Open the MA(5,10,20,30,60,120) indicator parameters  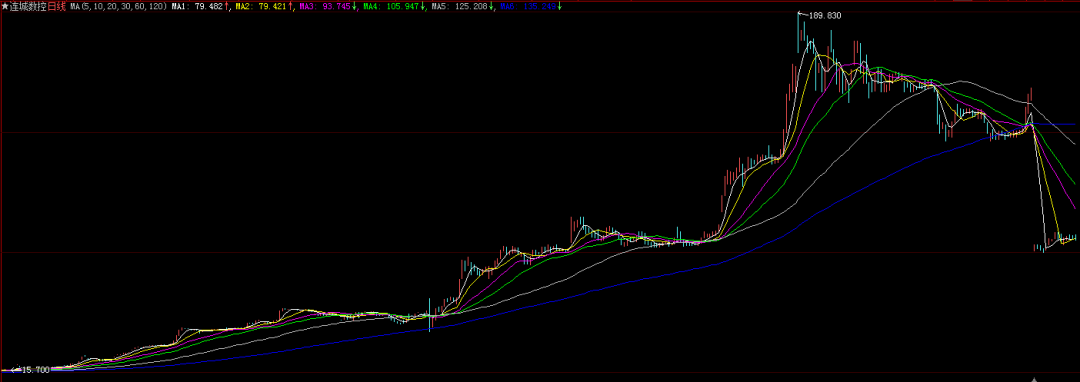tap(118, 6)
